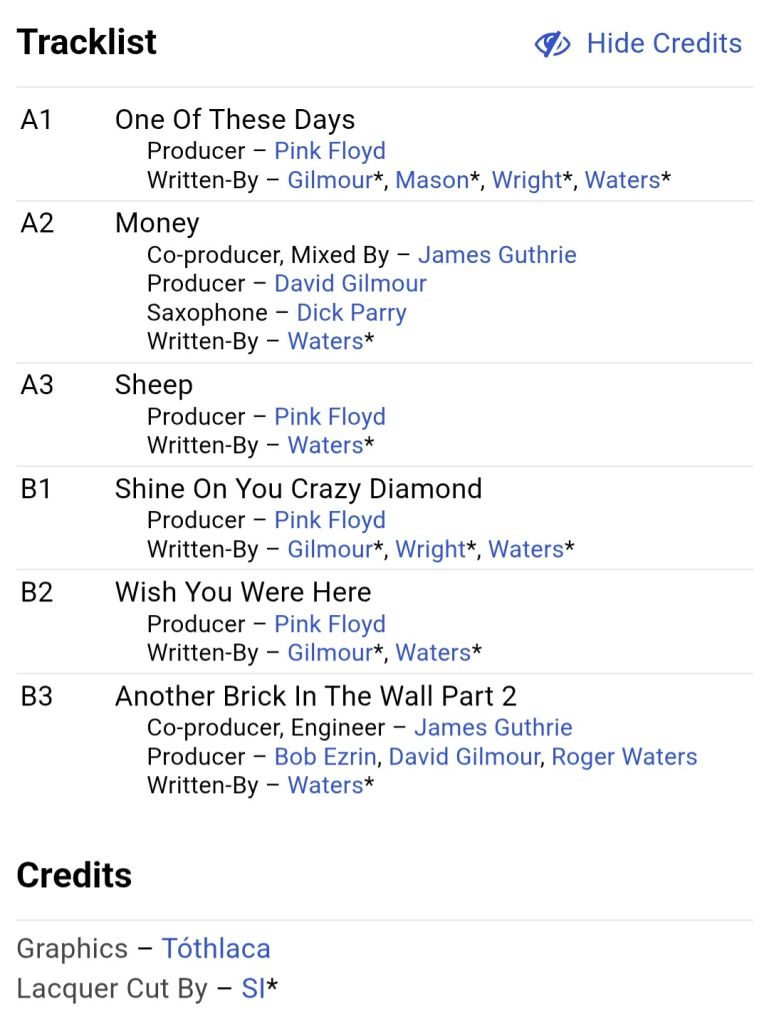Open Roger Waters producer link on track B3
The image size is (769, 1024).
click(x=624, y=756)
